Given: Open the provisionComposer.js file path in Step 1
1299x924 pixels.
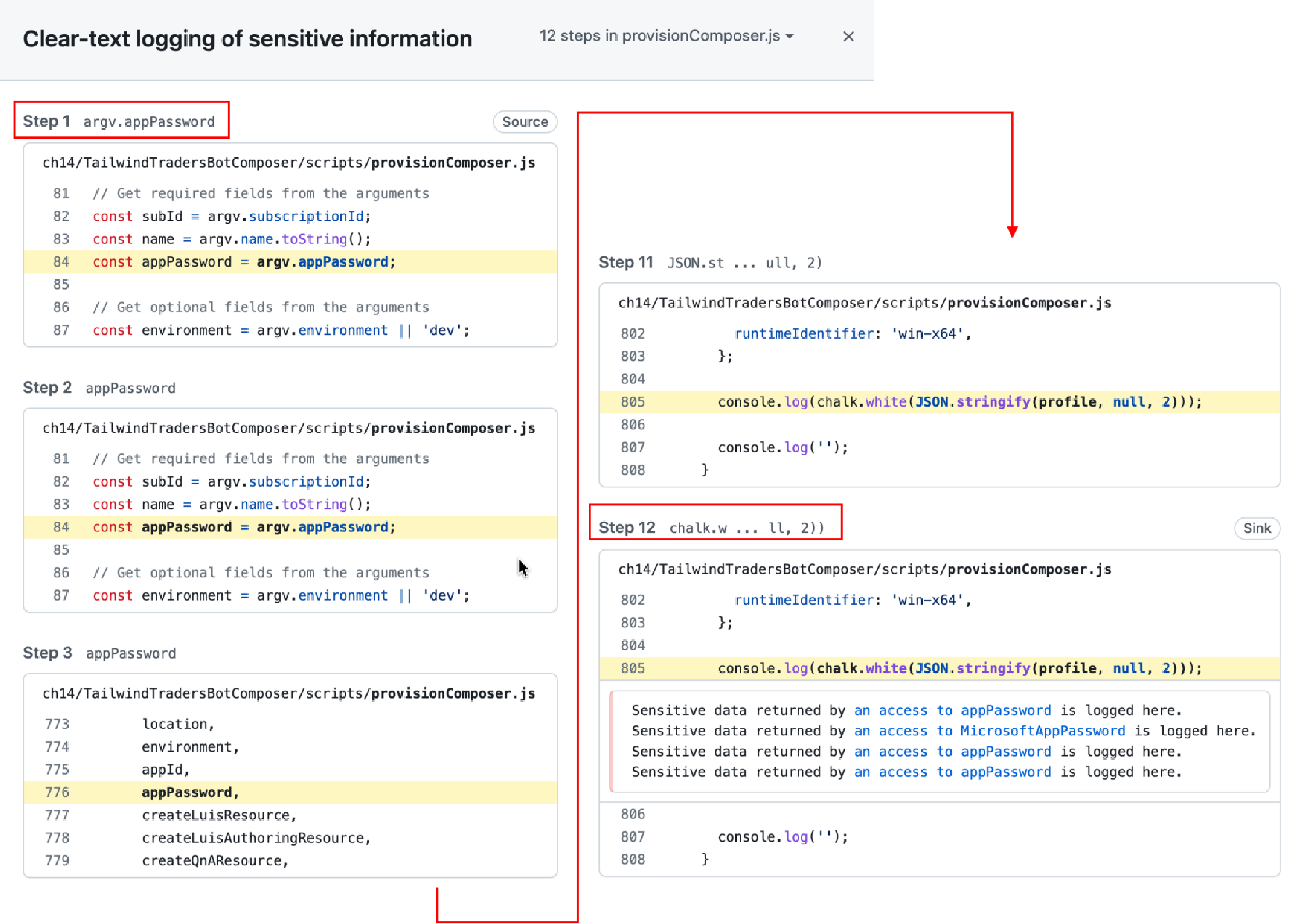Looking at the screenshot, I should click(289, 163).
